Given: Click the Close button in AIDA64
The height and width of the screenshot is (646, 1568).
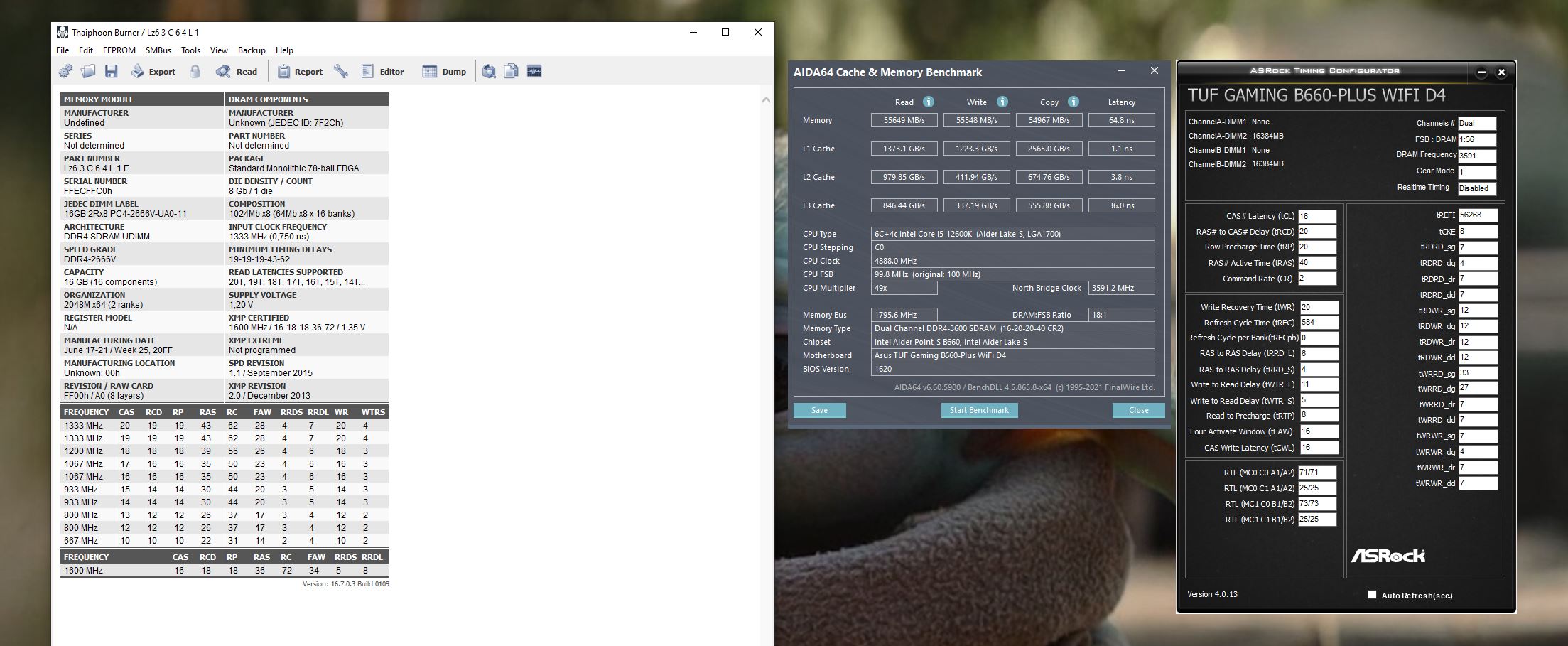Looking at the screenshot, I should pos(1138,410).
